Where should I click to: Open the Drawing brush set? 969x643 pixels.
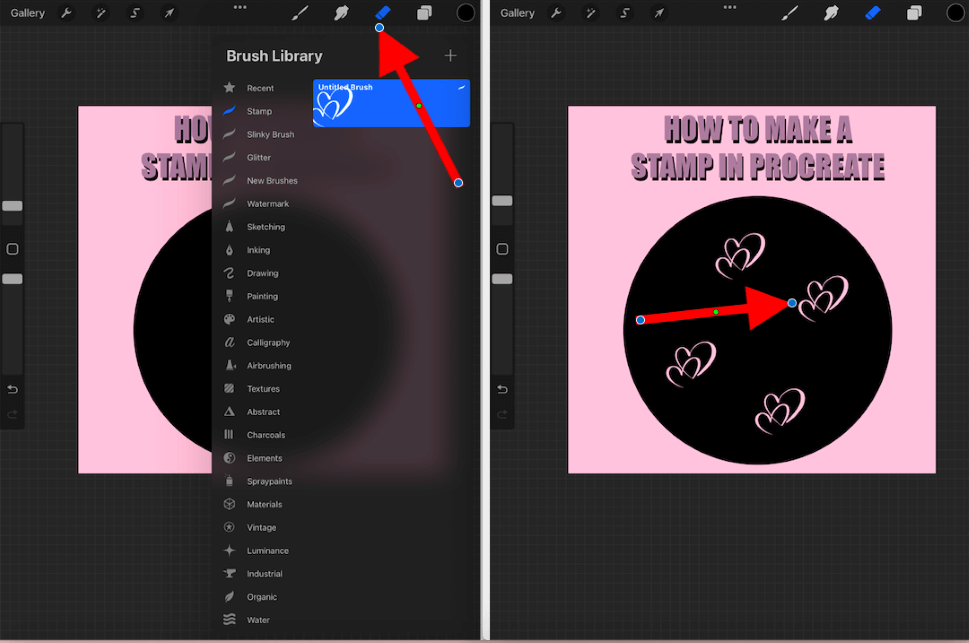point(263,273)
